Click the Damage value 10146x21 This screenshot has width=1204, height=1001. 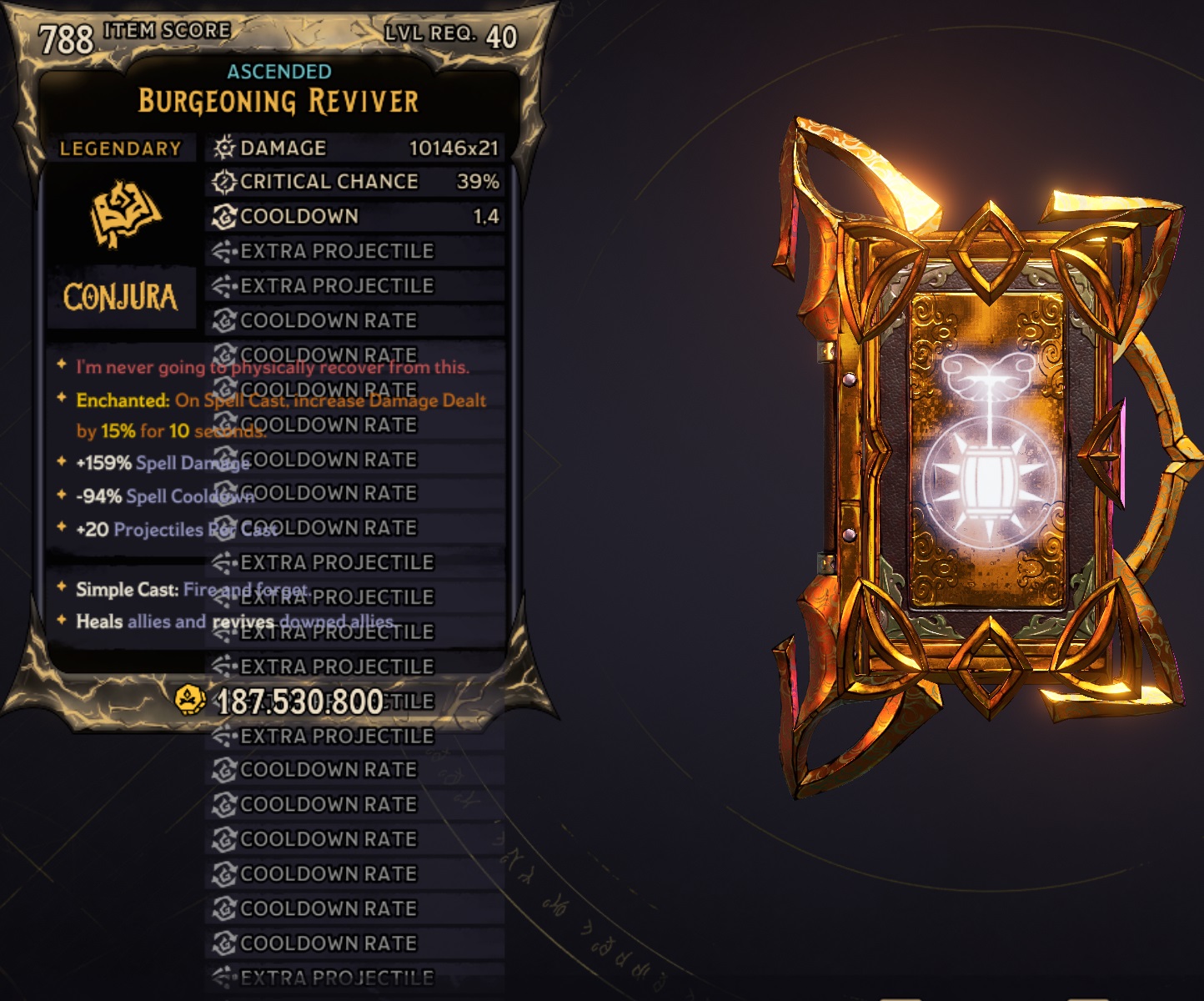point(454,148)
